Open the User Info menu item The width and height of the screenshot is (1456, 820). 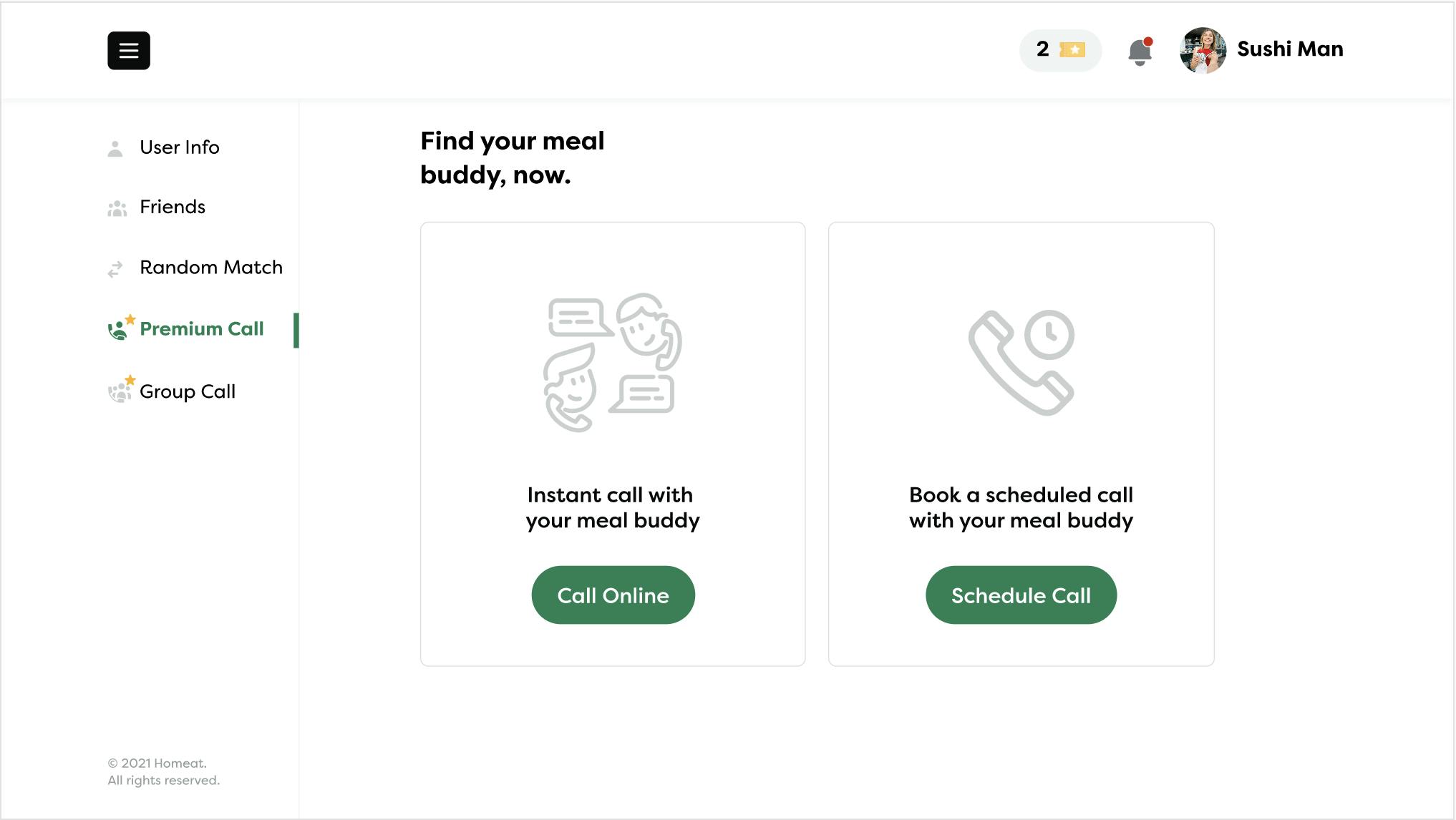coord(180,147)
